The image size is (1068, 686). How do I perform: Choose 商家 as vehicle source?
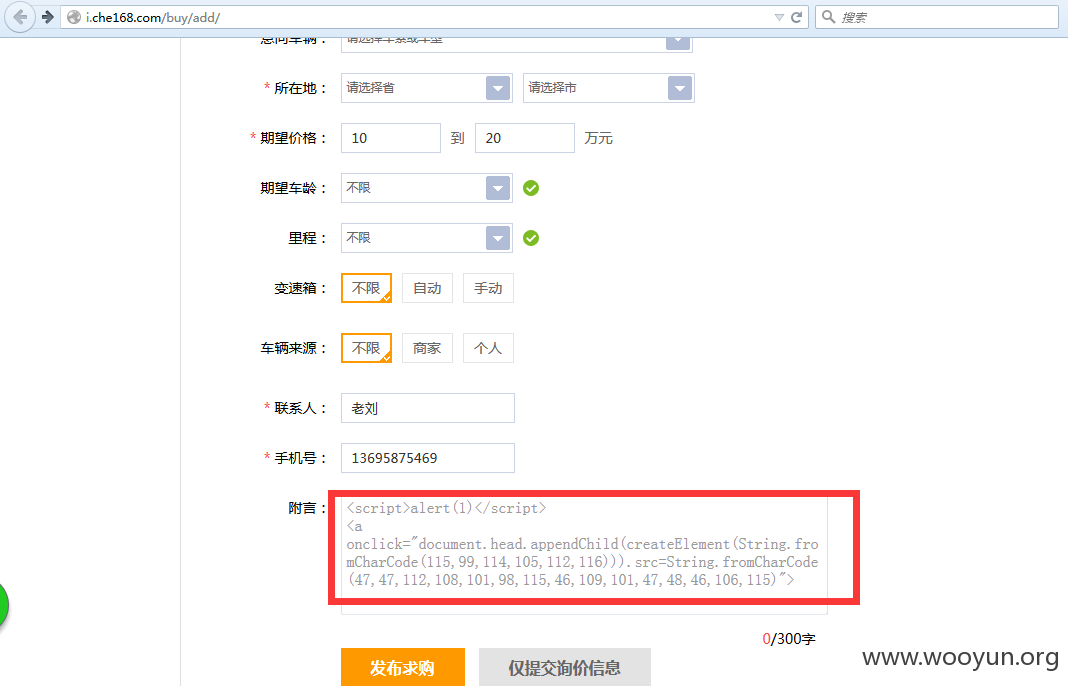427,348
